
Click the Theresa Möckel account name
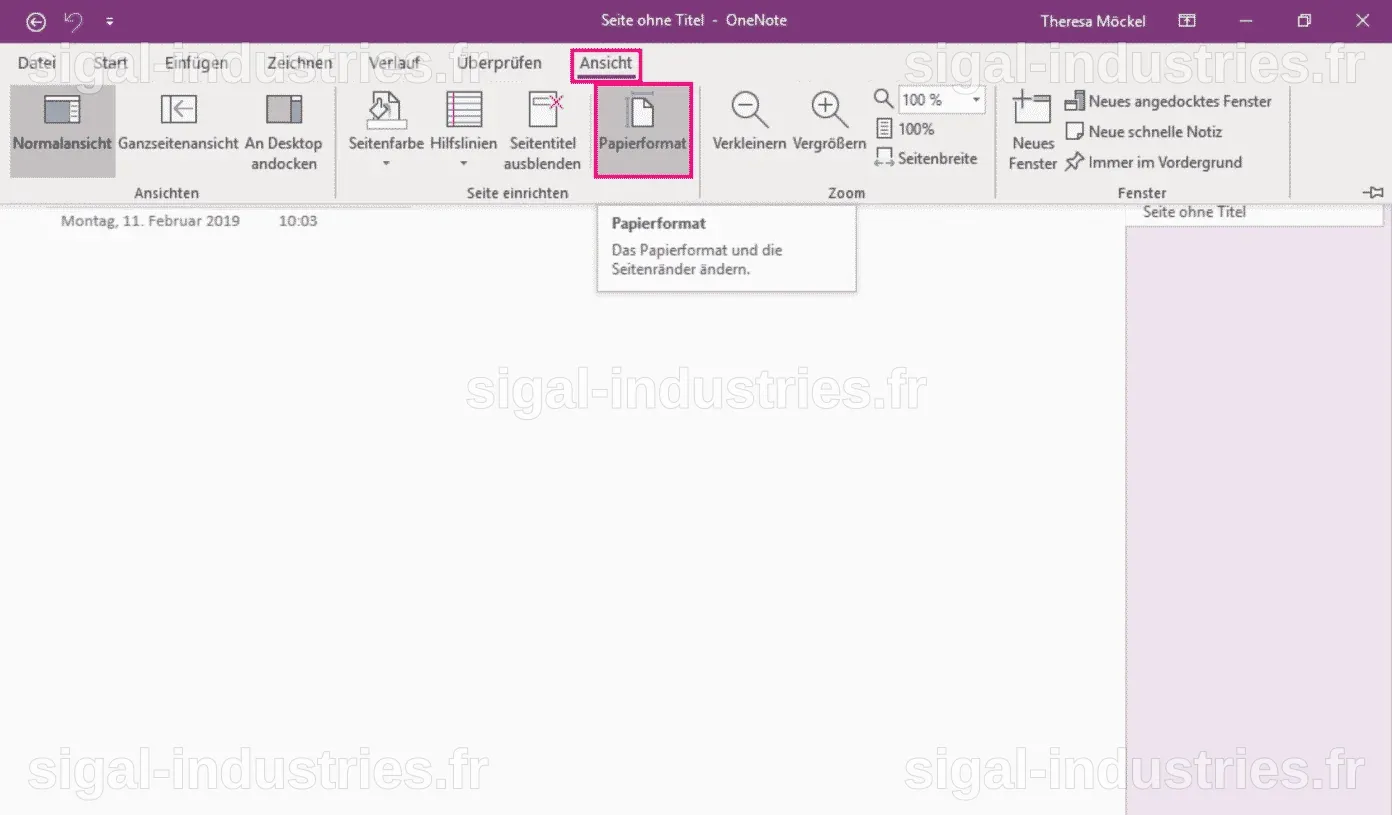coord(1093,21)
